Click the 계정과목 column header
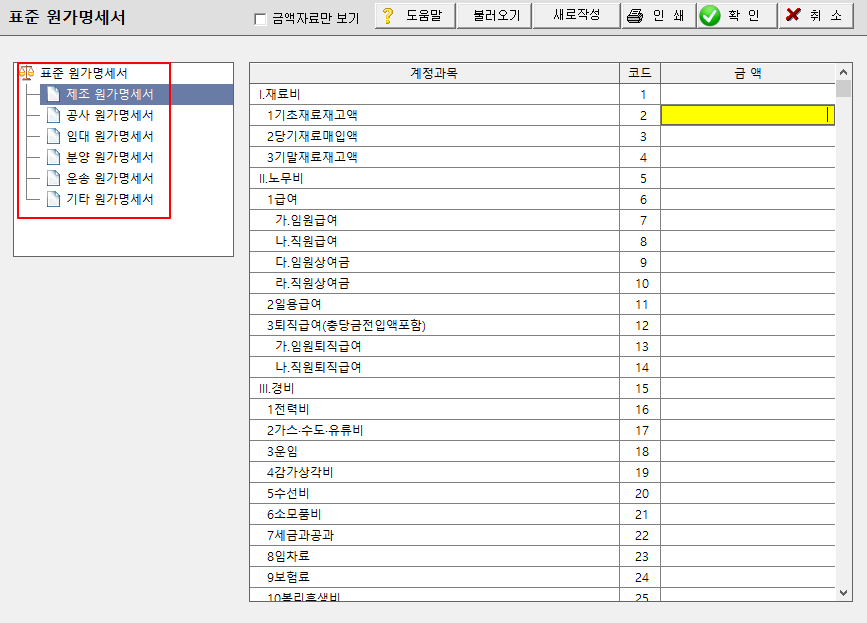This screenshot has width=867, height=623. (434, 73)
